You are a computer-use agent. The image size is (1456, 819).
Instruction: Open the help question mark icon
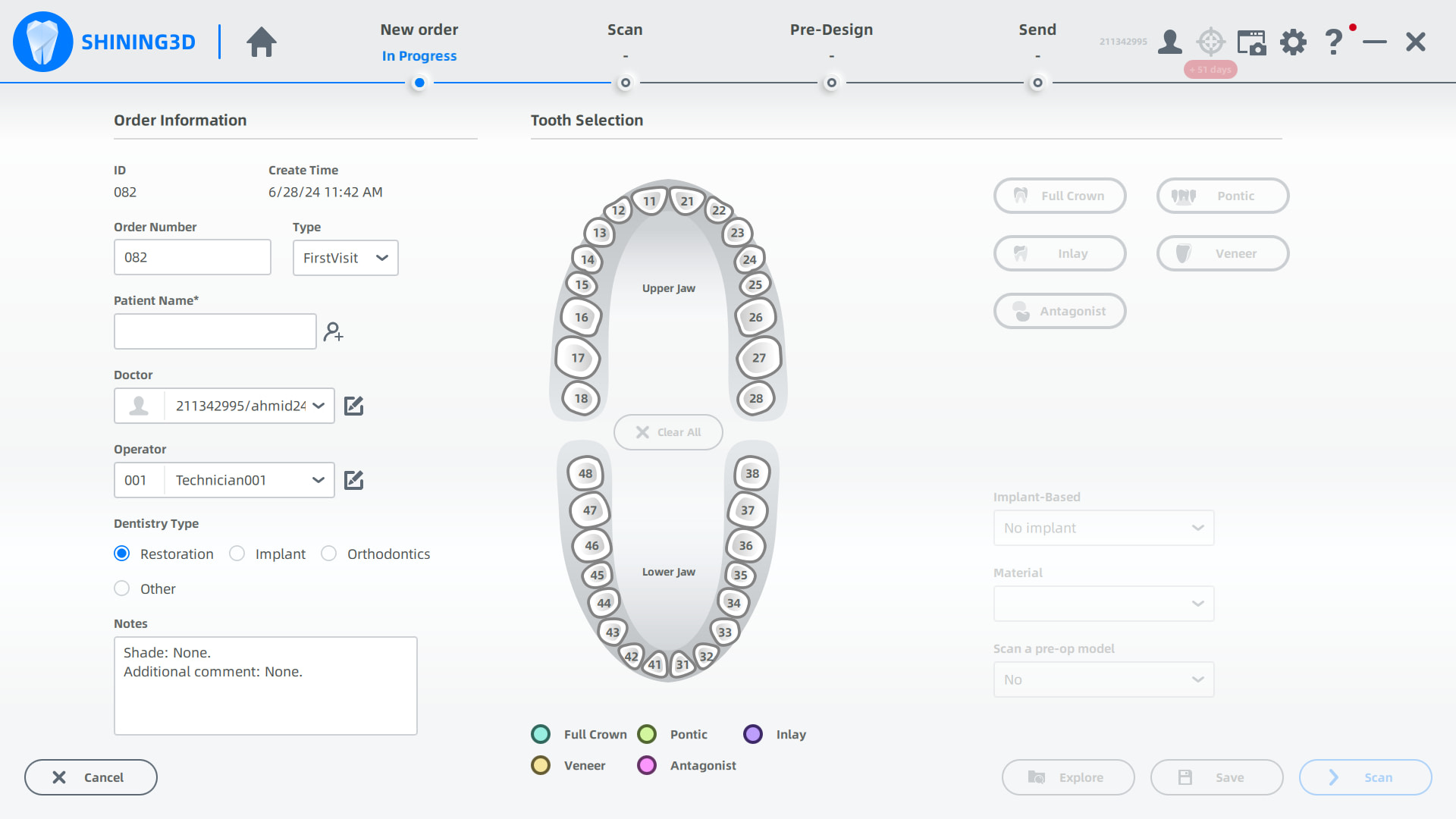pos(1333,42)
